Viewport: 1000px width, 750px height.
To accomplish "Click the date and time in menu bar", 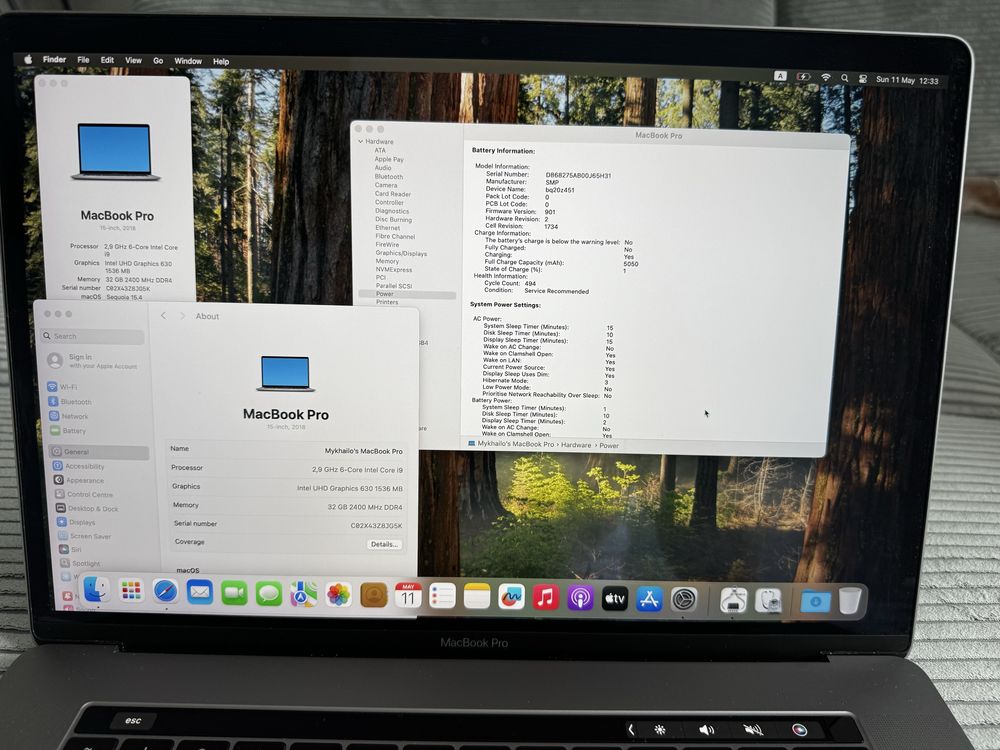I will click(x=907, y=80).
